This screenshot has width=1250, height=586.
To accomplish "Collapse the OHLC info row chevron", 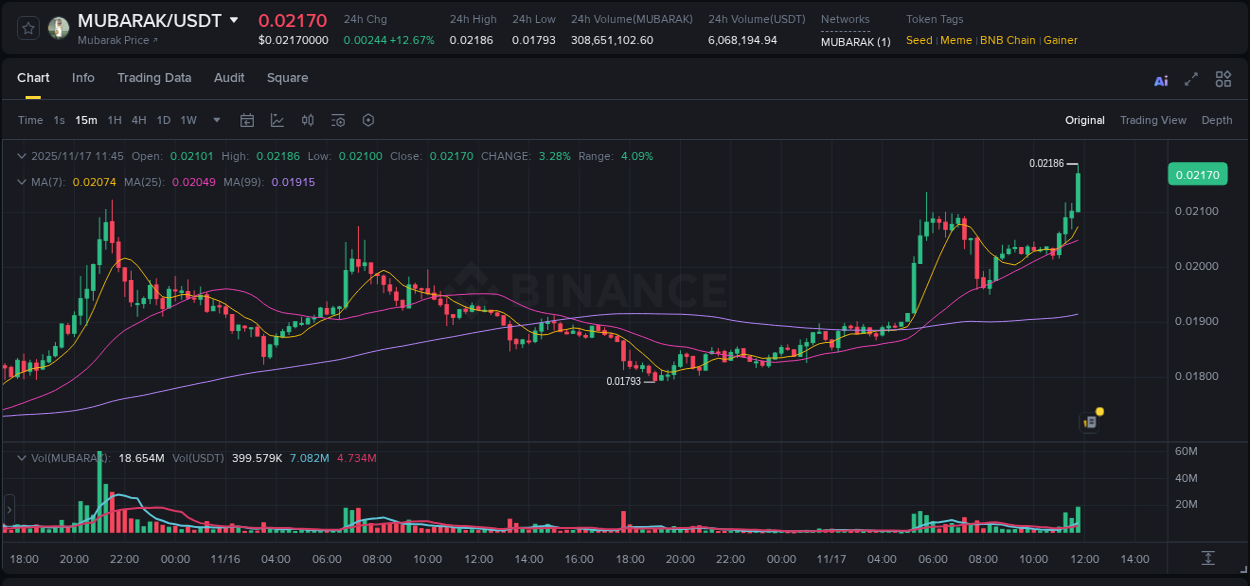I will pyautogui.click(x=22, y=156).
